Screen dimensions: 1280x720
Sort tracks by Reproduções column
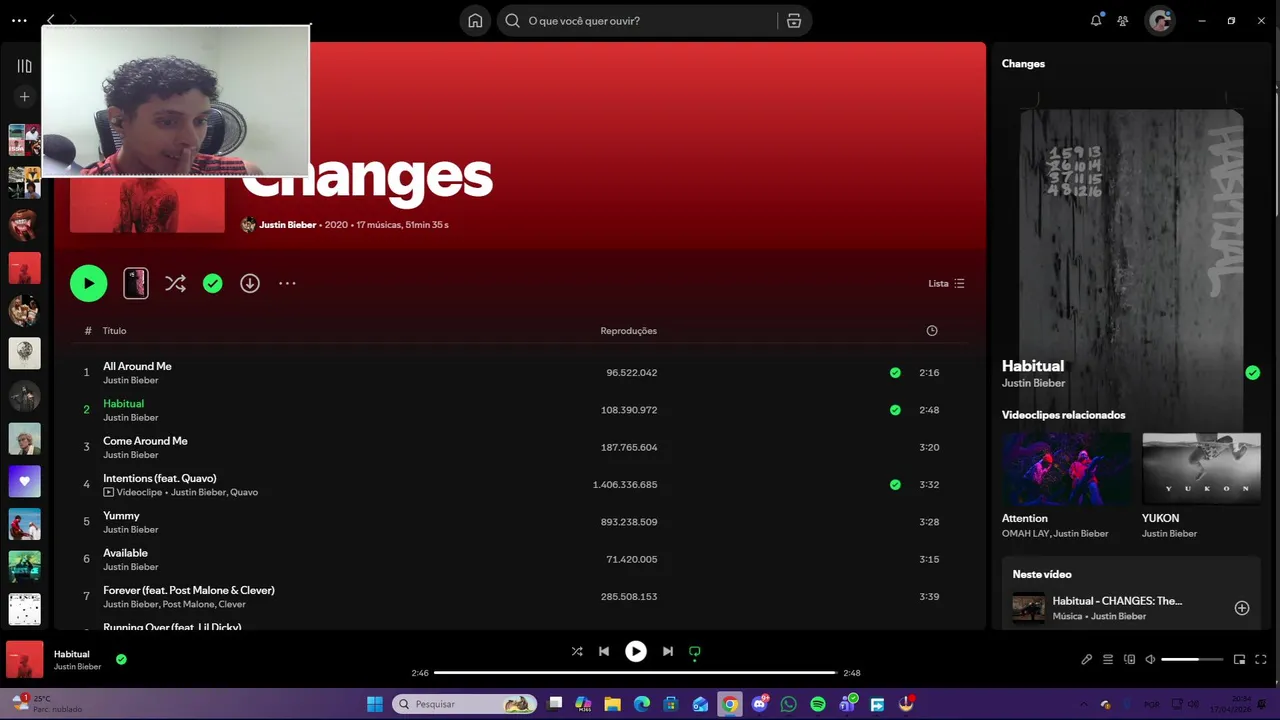click(x=628, y=331)
